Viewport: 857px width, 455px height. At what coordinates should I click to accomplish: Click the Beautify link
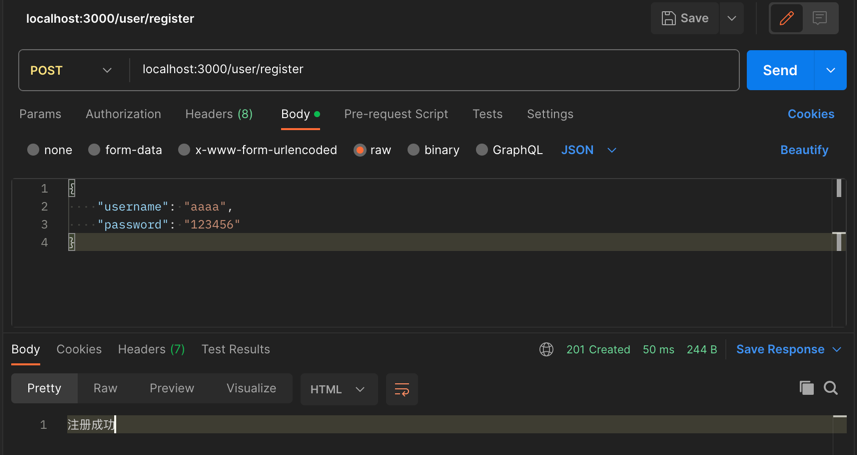pos(804,150)
